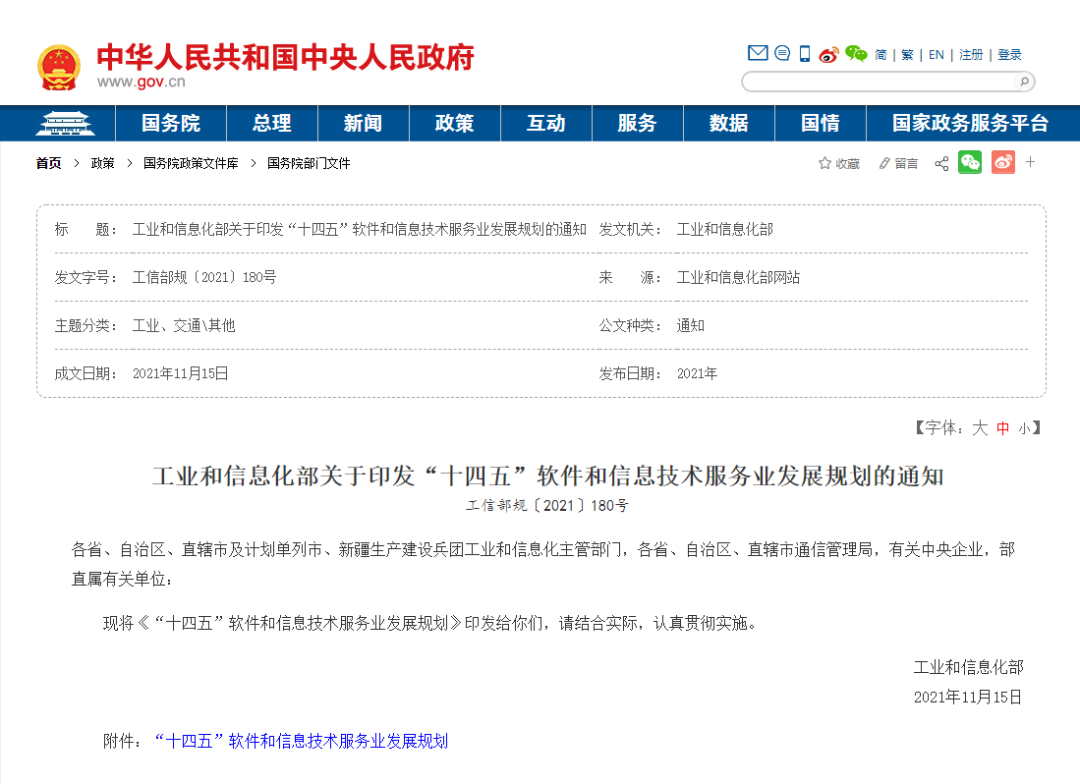This screenshot has height=784, width=1080.
Task: Expand more sharing options with the plus icon
Action: point(1031,162)
